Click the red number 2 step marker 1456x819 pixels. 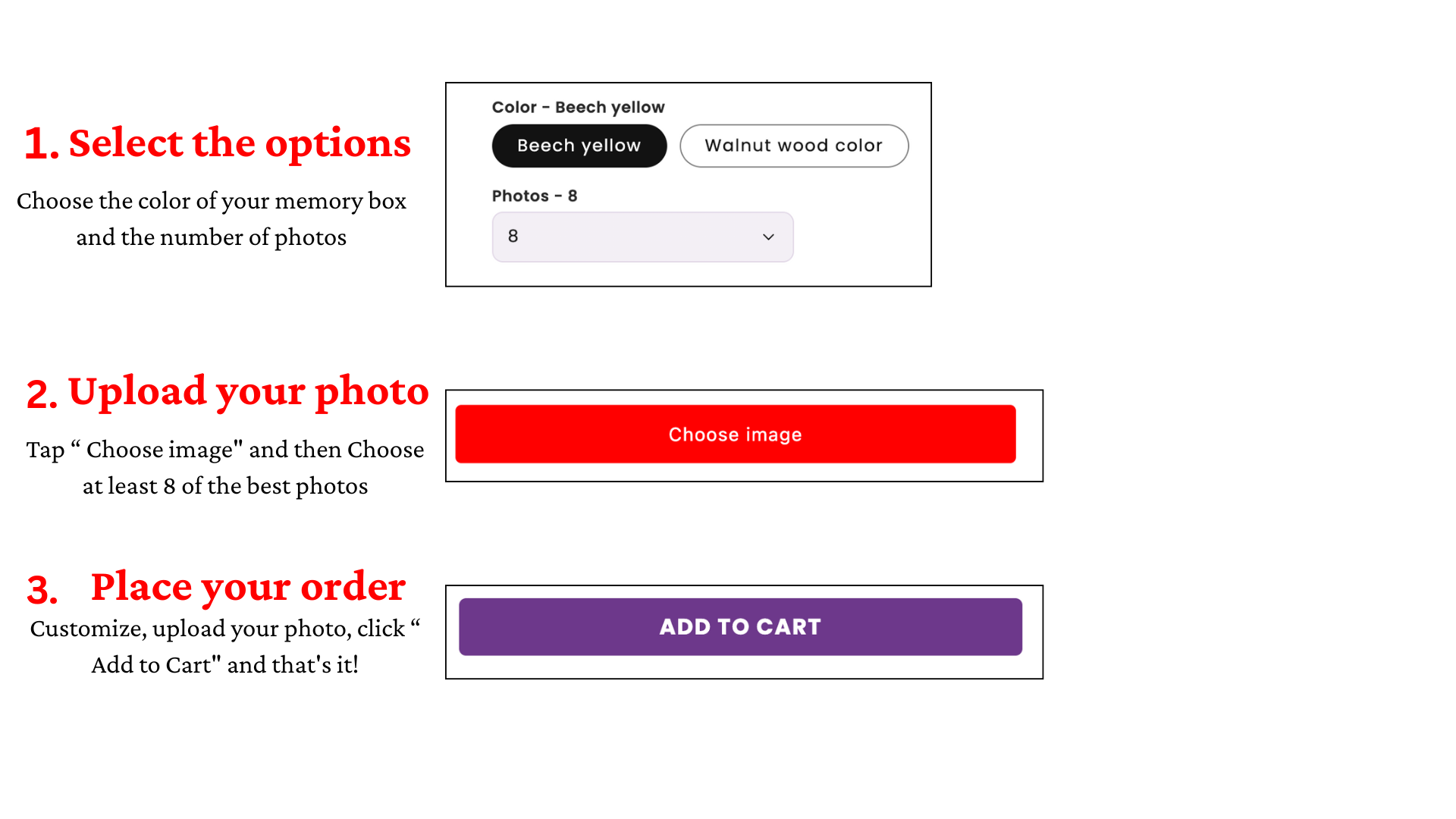(41, 394)
